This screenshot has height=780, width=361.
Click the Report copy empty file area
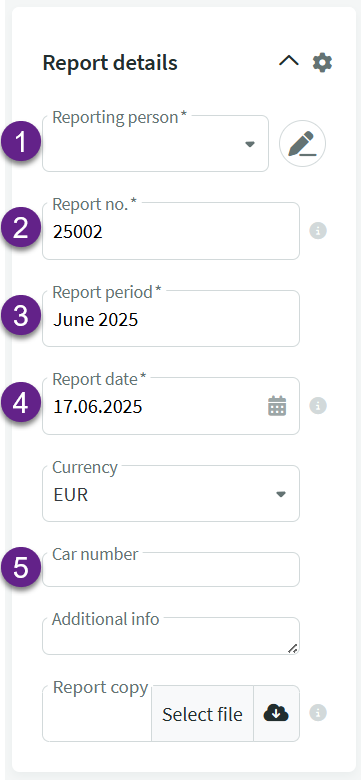[97, 719]
